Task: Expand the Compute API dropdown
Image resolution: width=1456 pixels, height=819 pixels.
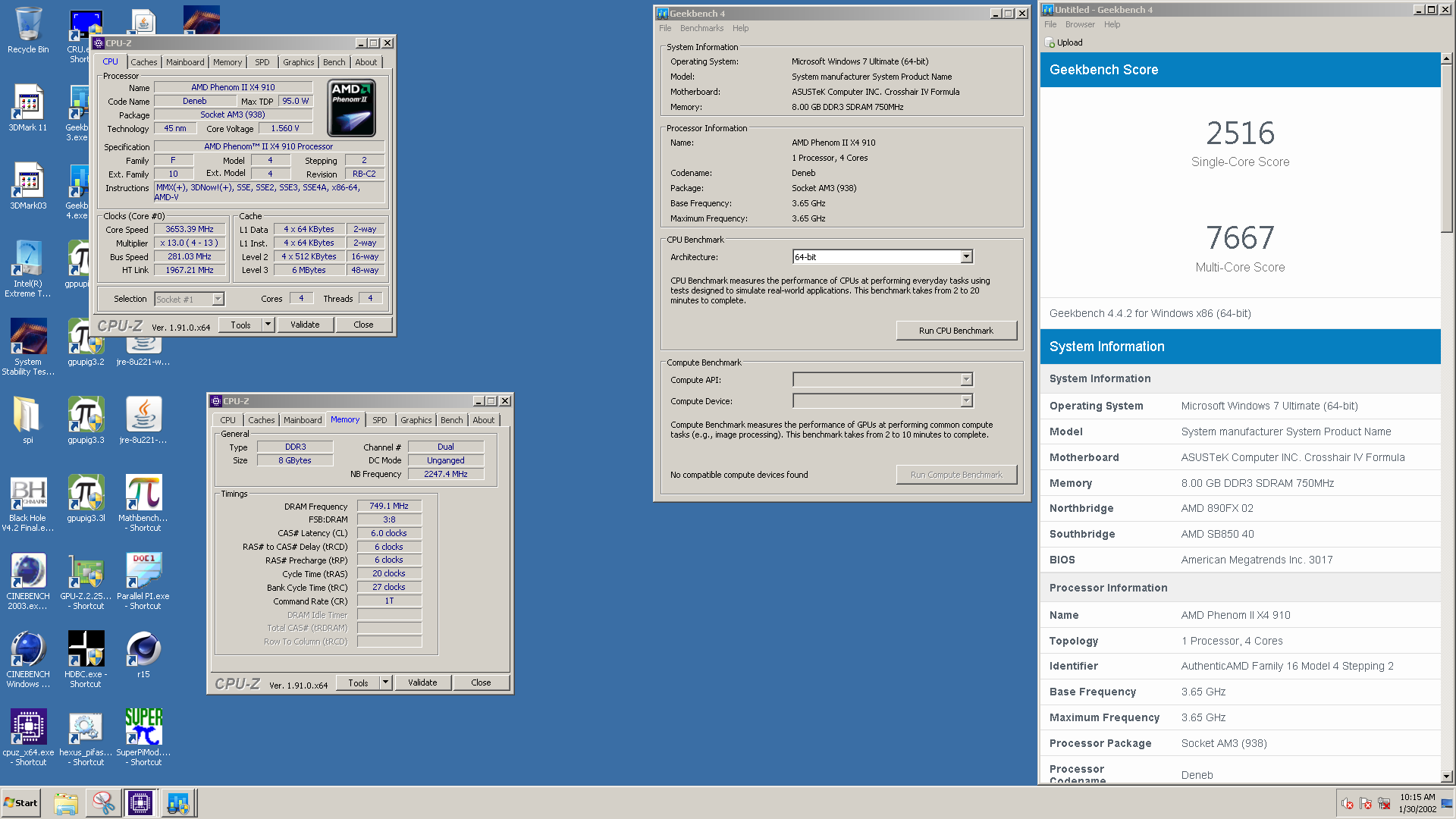Action: (966, 379)
